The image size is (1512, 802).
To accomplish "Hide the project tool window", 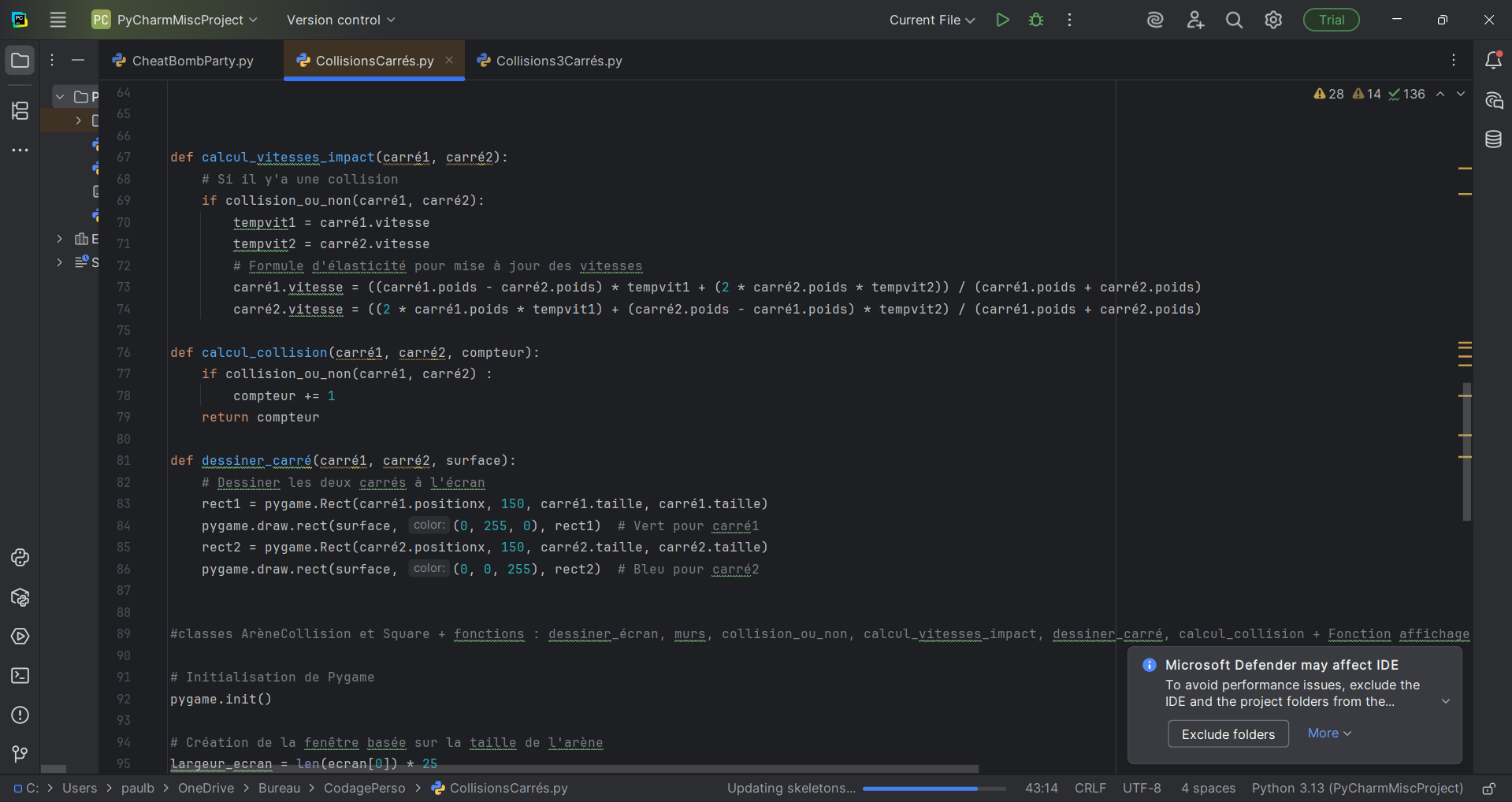I will click(78, 60).
